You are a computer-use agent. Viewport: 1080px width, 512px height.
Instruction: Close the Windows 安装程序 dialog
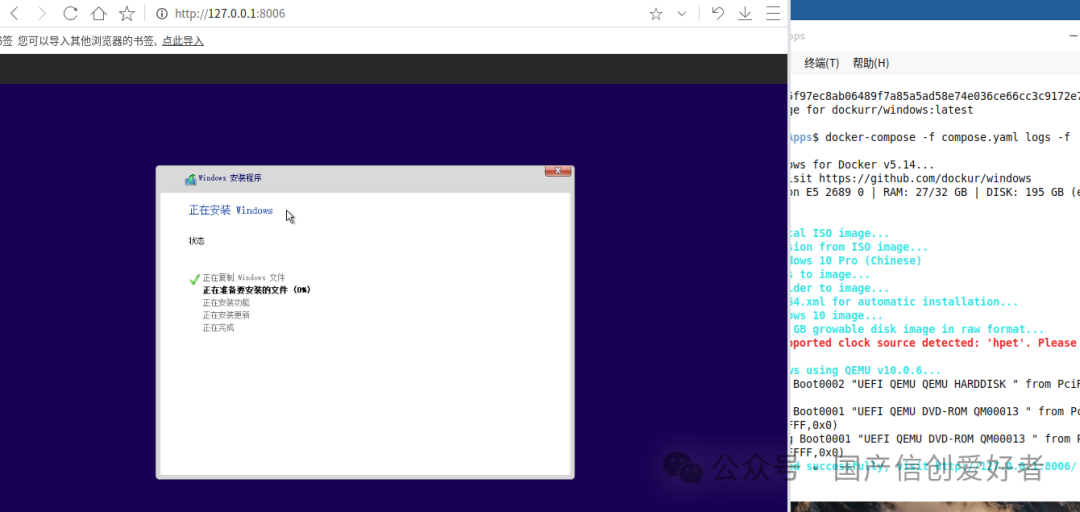pyautogui.click(x=558, y=170)
